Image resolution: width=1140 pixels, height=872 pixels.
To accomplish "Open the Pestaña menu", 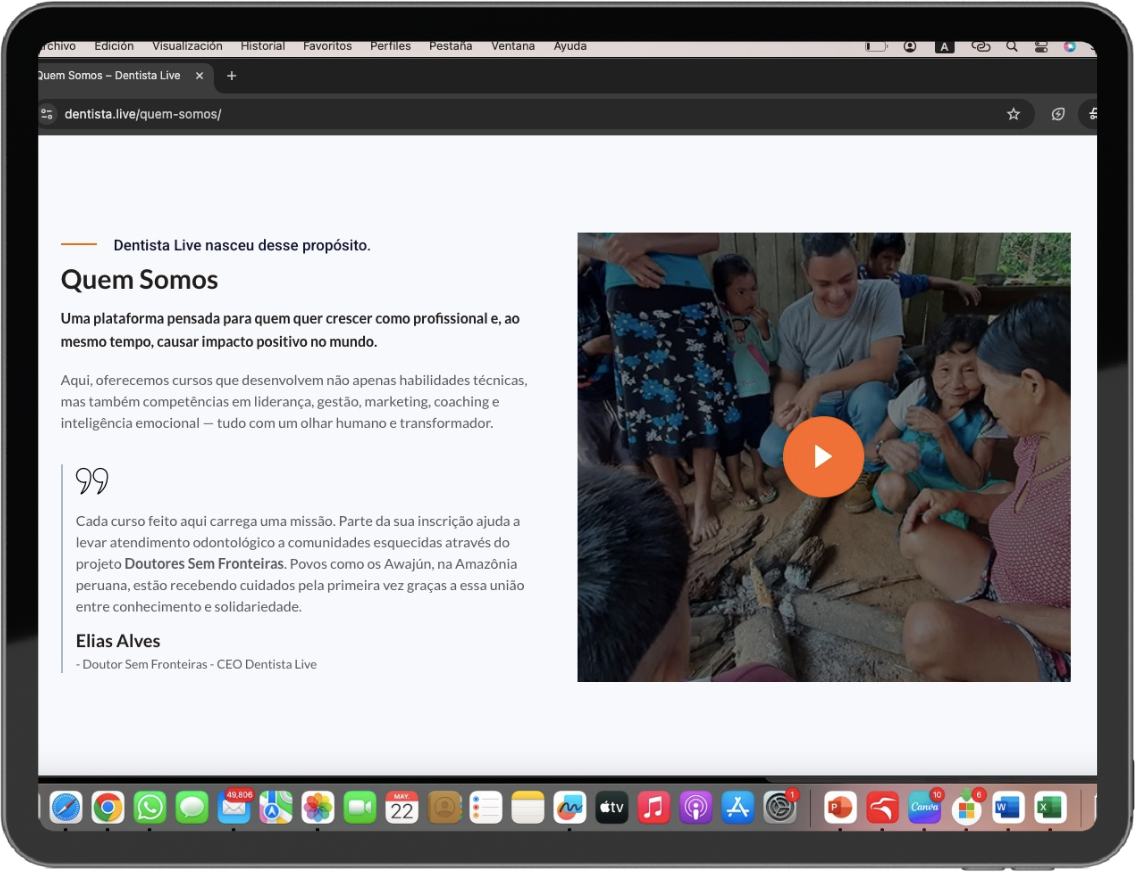I will point(451,47).
